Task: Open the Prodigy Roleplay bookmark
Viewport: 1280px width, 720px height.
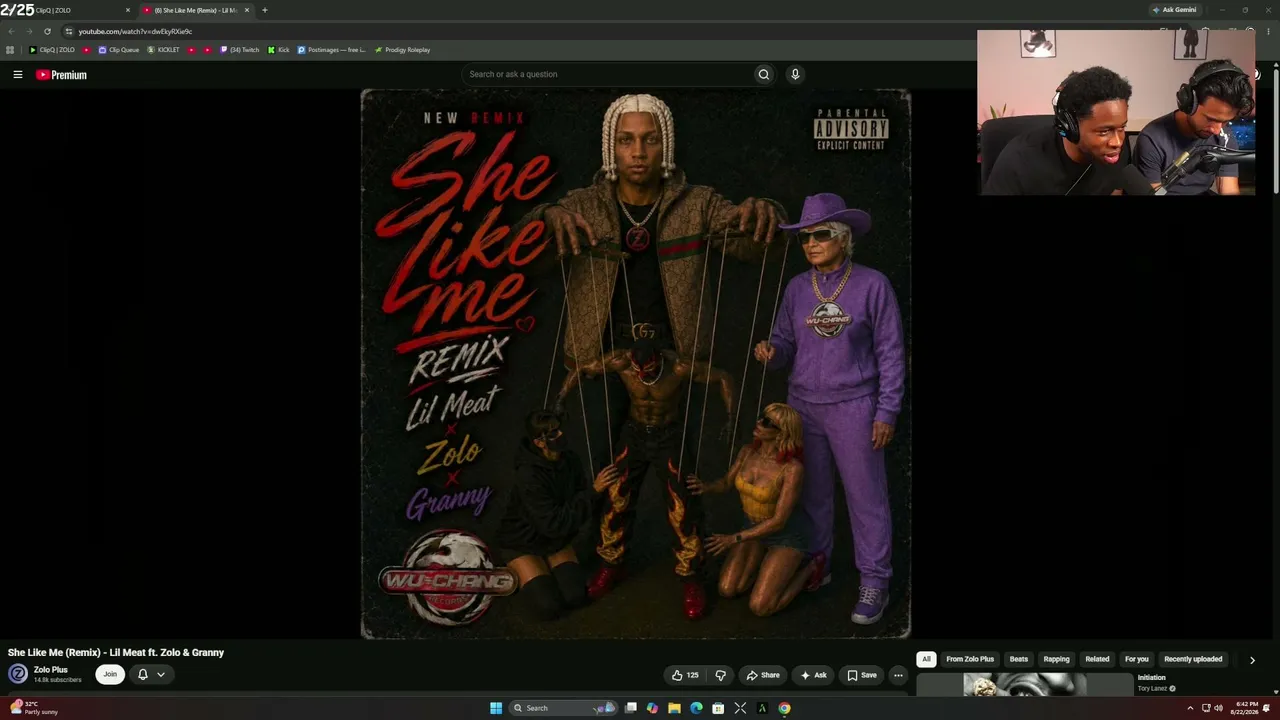Action: coord(402,50)
